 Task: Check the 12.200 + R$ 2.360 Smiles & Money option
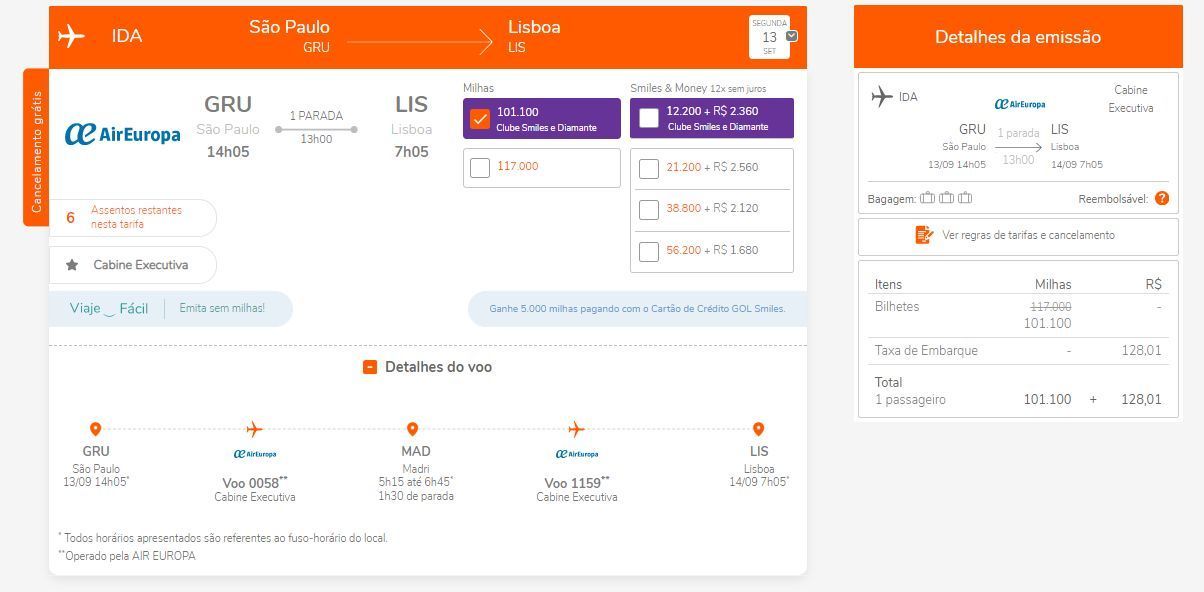pos(649,118)
